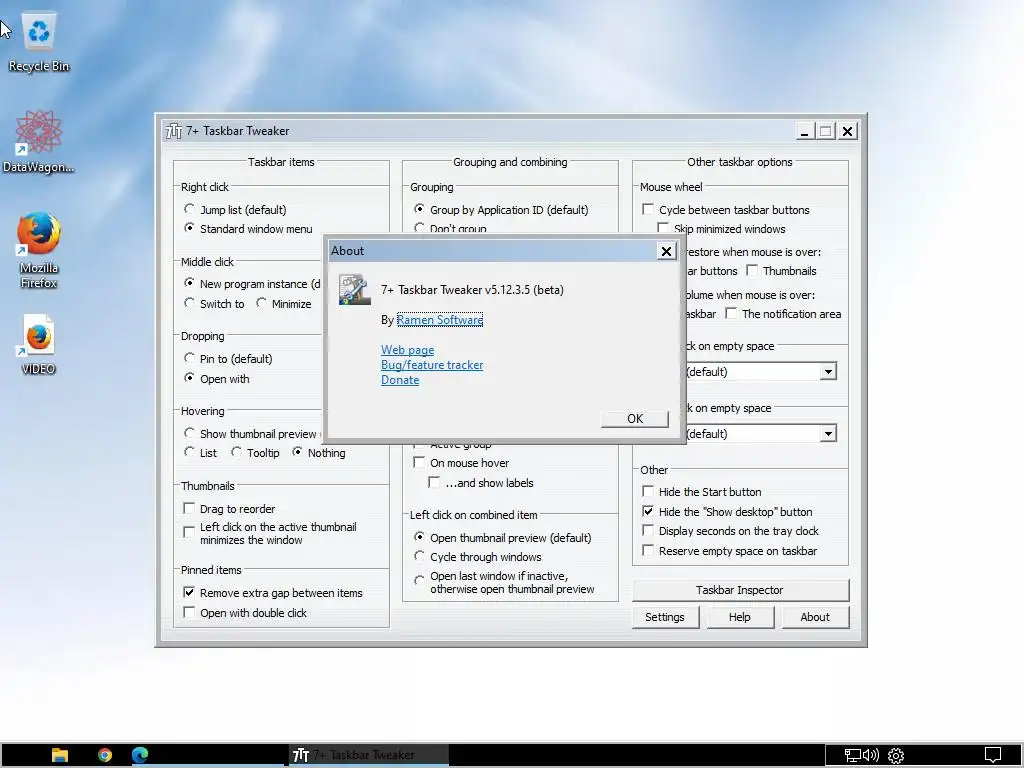Image resolution: width=1024 pixels, height=768 pixels.
Task: Click the tweaker logo in About dialog
Action: tap(355, 289)
